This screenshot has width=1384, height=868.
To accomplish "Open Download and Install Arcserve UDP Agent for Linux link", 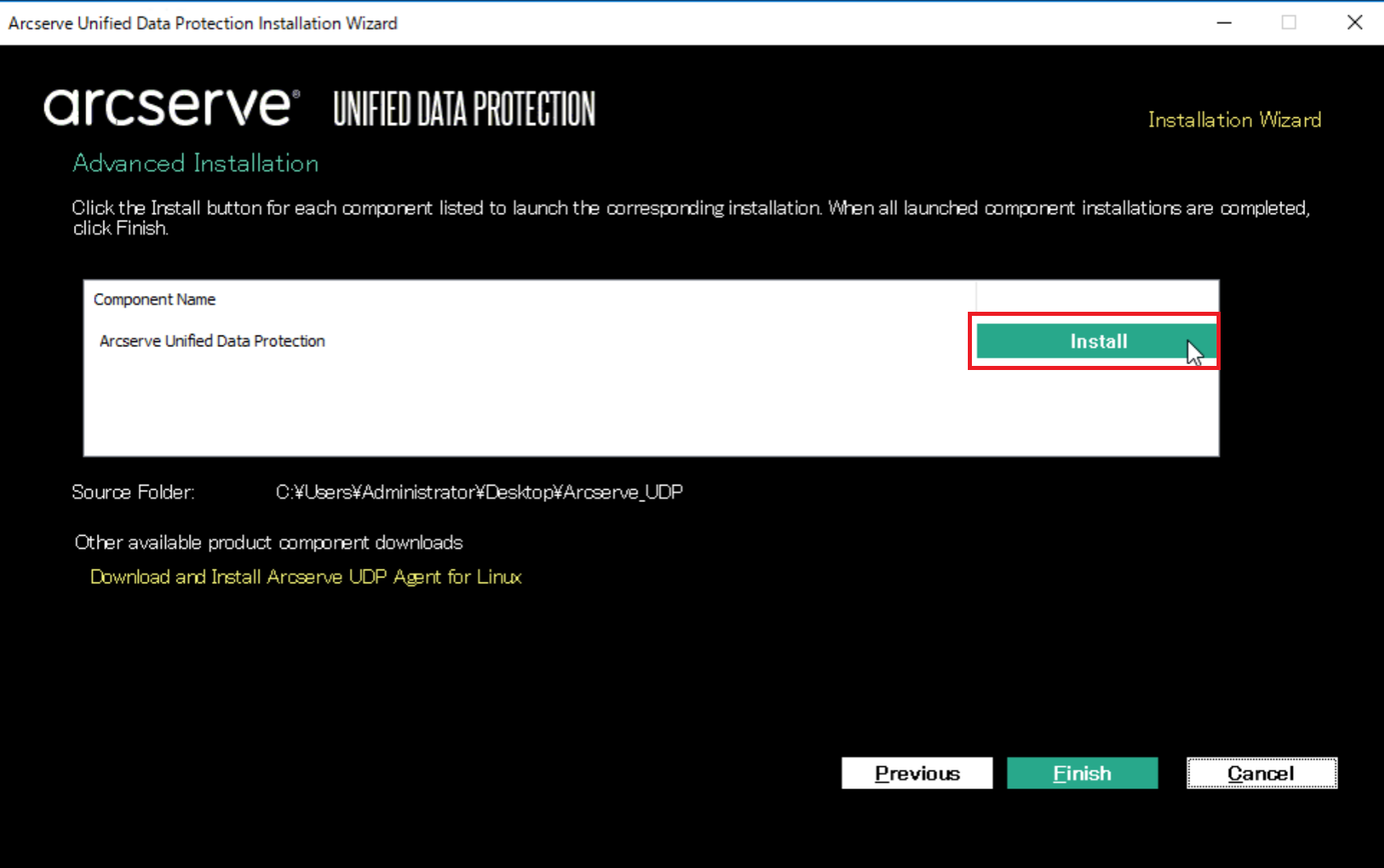I will pyautogui.click(x=305, y=577).
